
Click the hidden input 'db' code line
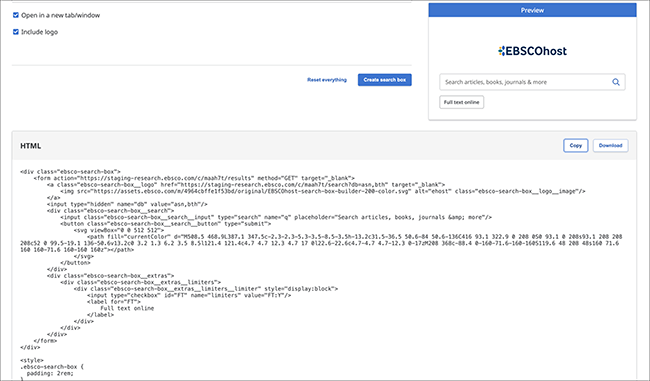(127, 204)
